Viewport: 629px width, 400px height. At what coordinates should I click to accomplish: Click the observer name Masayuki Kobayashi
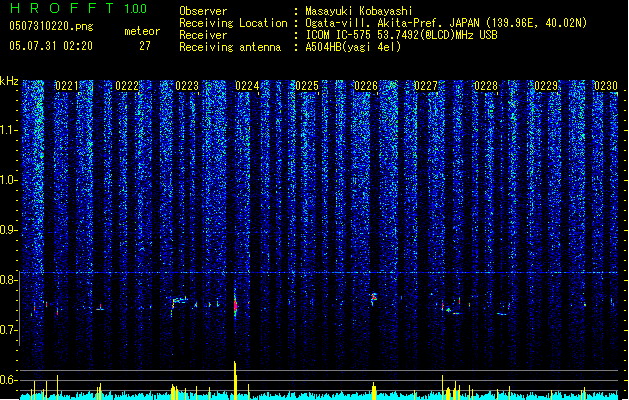coord(359,11)
